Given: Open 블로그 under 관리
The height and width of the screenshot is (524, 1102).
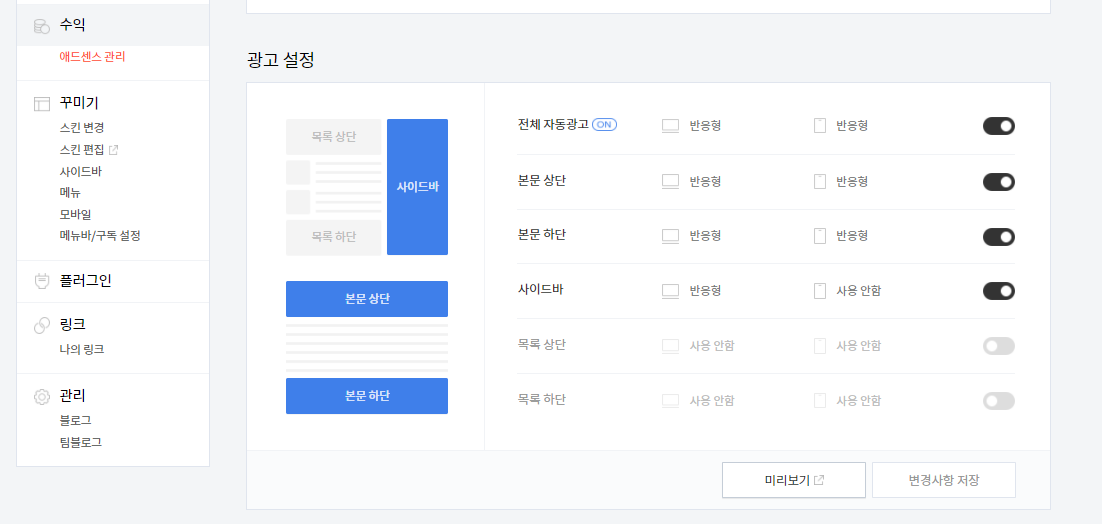Looking at the screenshot, I should point(76,420).
